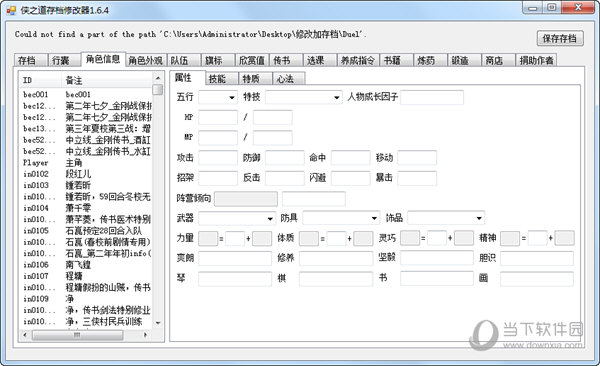The width and height of the screenshot is (600, 366).
Task: Click the list scroll-up arrow
Action: (158, 78)
